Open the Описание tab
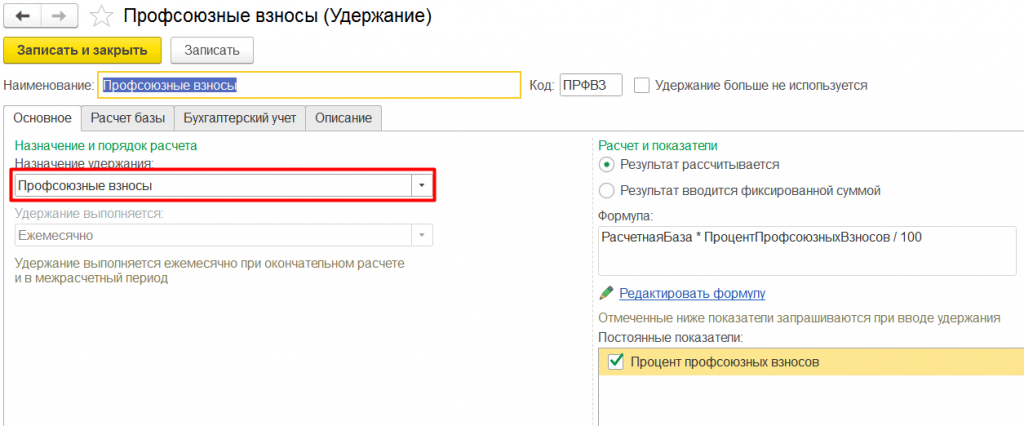This screenshot has width=1024, height=426. coord(344,118)
